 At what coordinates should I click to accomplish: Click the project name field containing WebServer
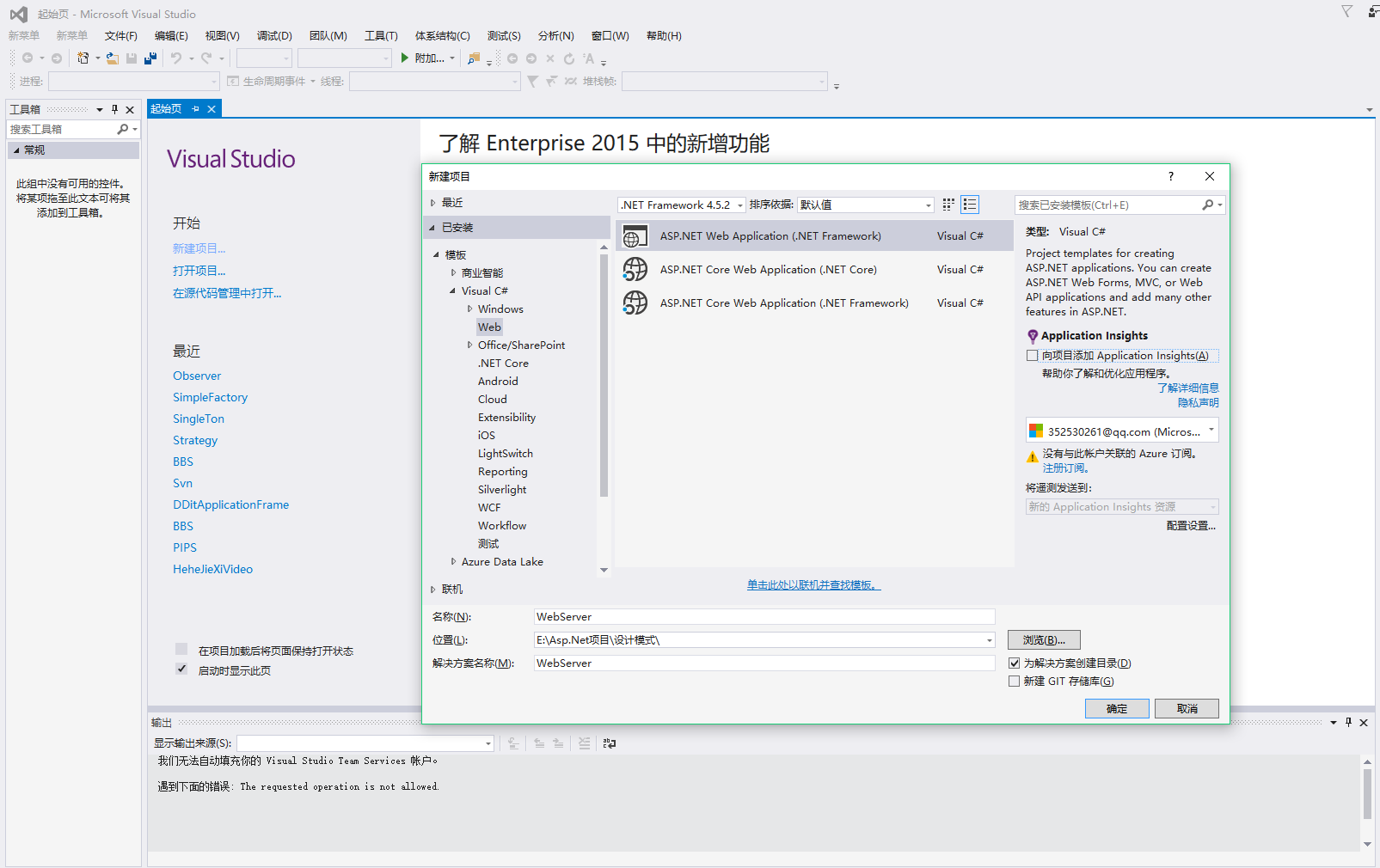(x=764, y=617)
